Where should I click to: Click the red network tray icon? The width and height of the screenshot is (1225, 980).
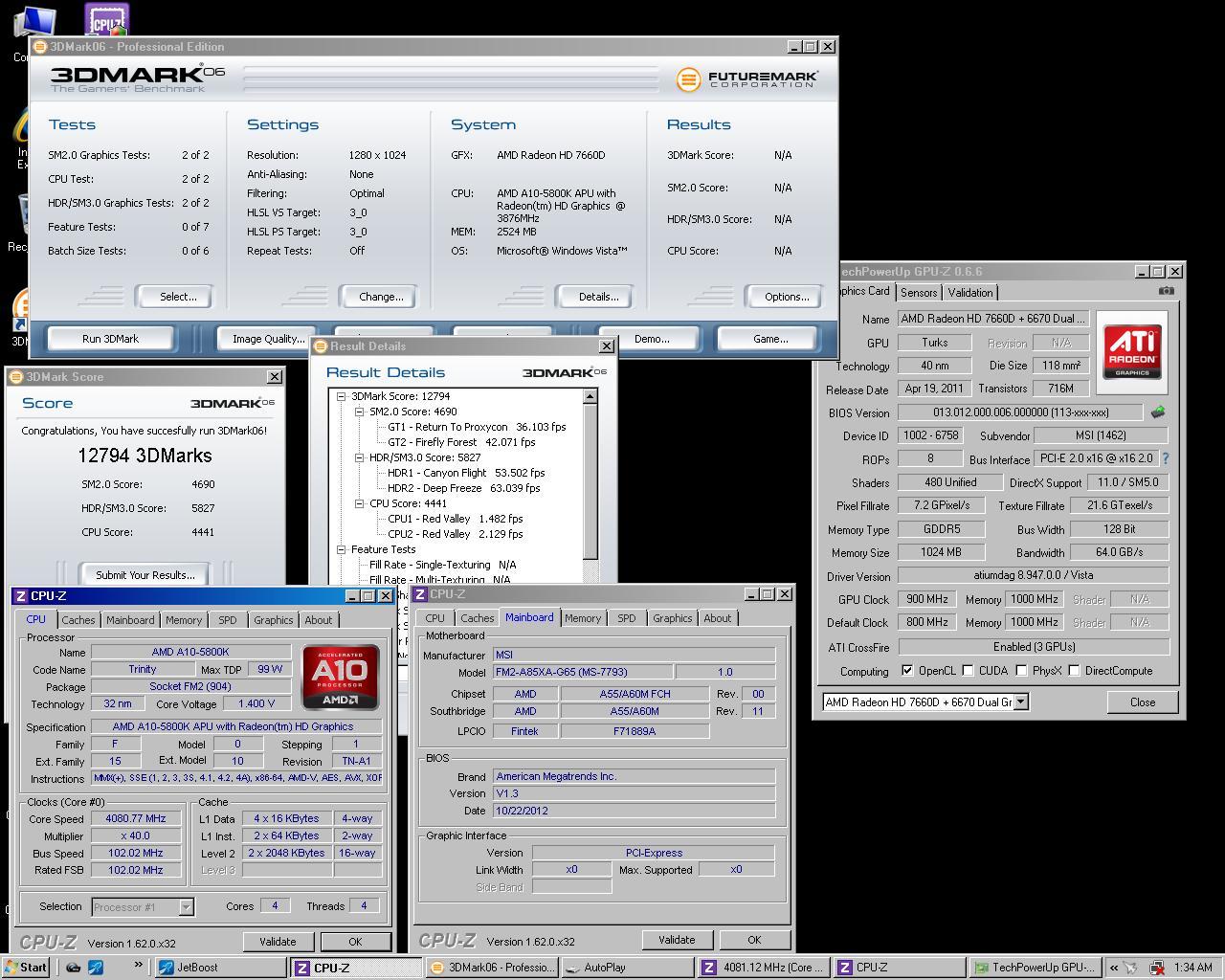tap(1156, 968)
